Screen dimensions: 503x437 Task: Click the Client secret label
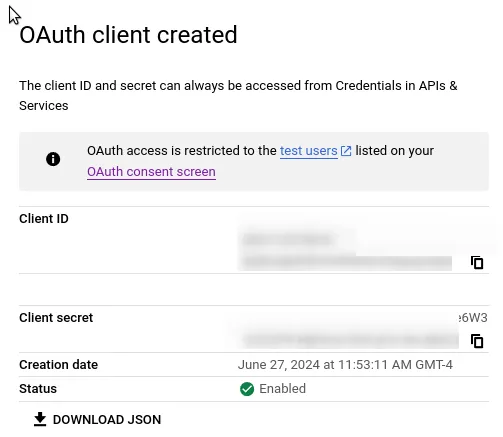[x=56, y=318]
